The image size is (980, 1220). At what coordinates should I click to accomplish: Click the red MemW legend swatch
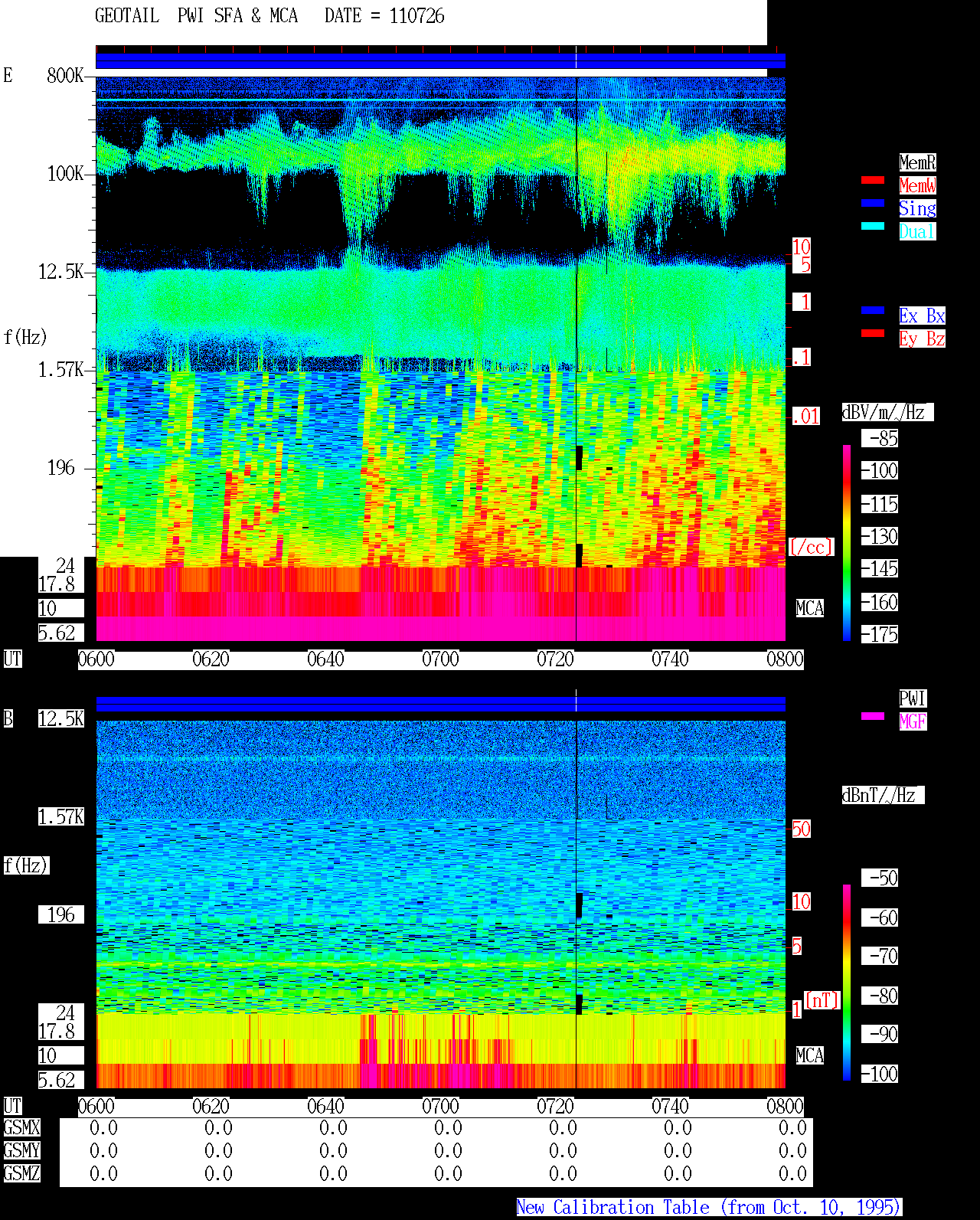click(873, 180)
